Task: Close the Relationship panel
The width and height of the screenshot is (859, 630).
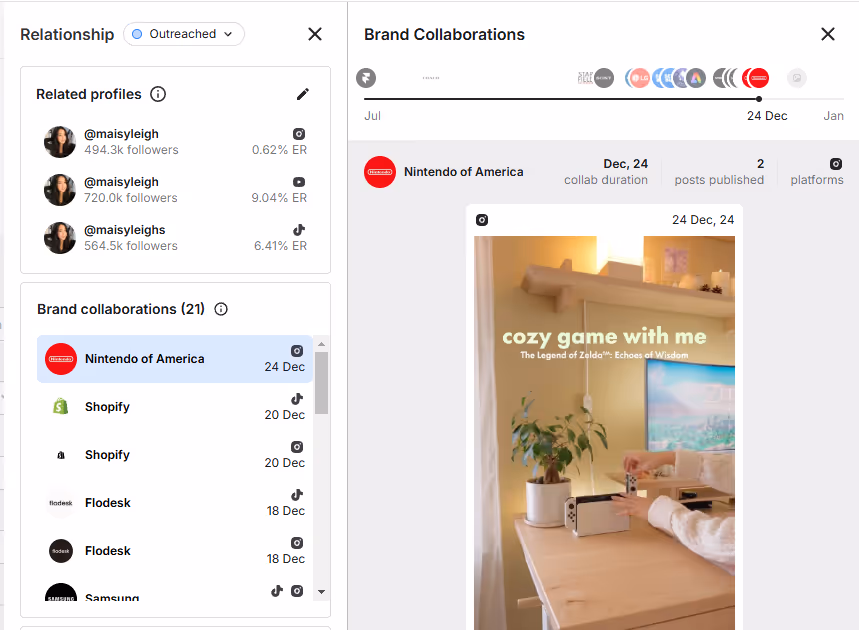Action: [315, 34]
